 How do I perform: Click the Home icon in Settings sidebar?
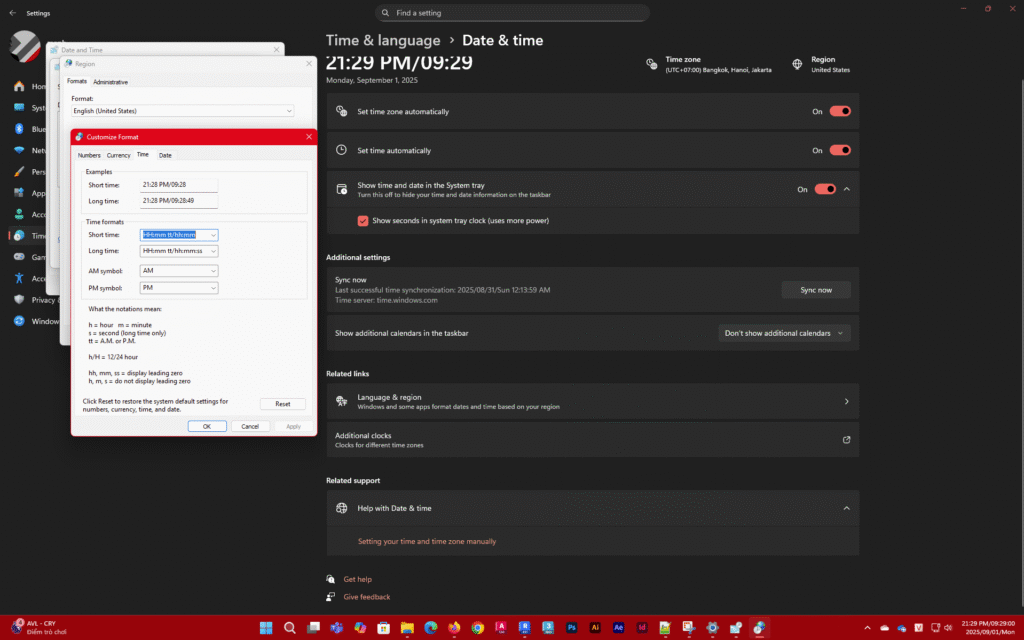[x=19, y=86]
